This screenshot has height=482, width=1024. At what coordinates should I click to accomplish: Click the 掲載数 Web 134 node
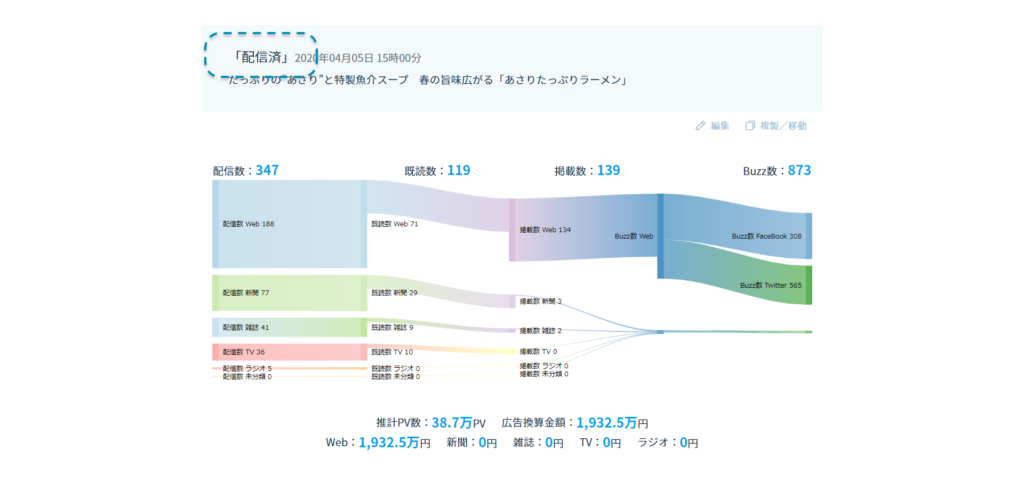[545, 230]
